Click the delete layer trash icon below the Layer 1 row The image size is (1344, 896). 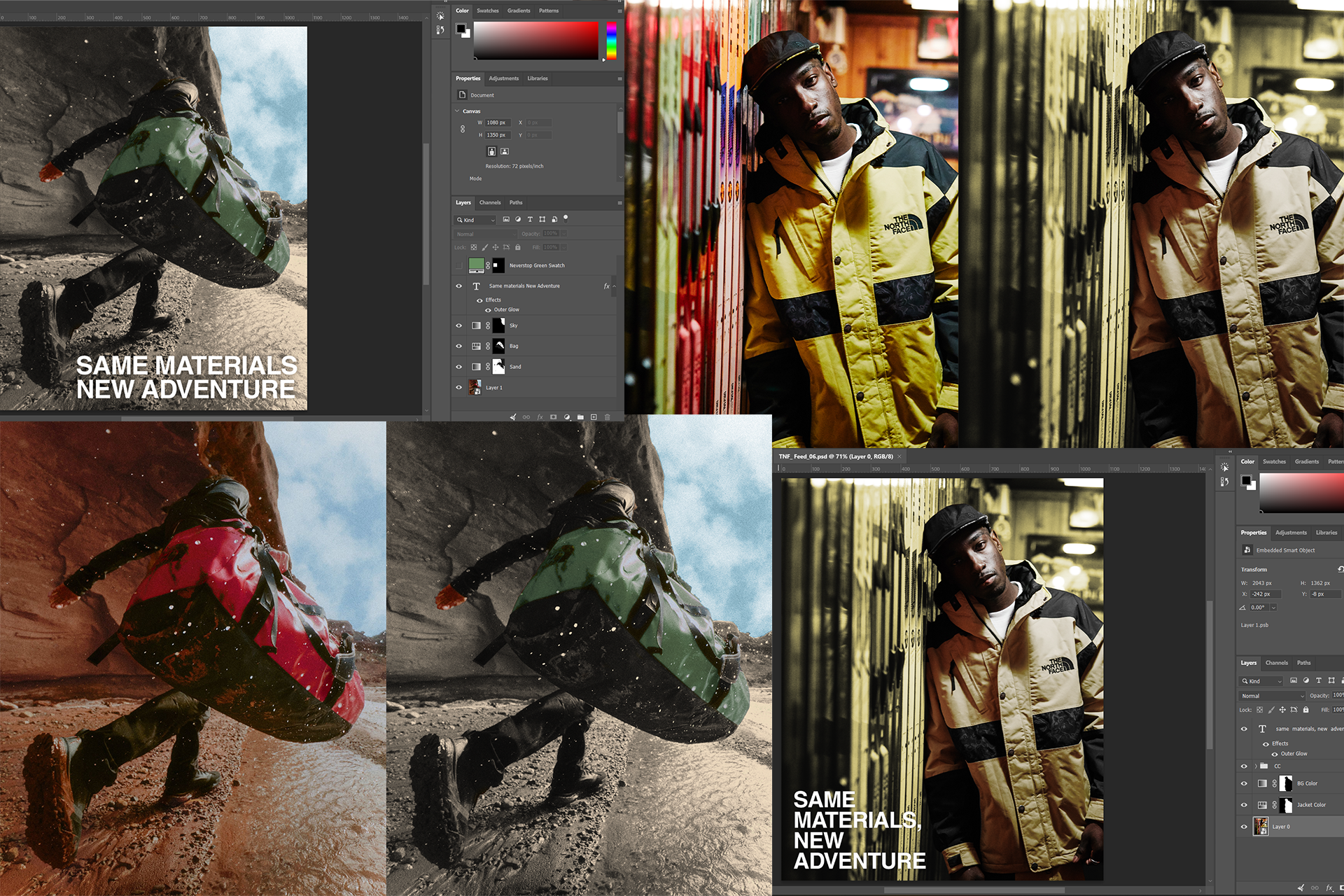[608, 417]
